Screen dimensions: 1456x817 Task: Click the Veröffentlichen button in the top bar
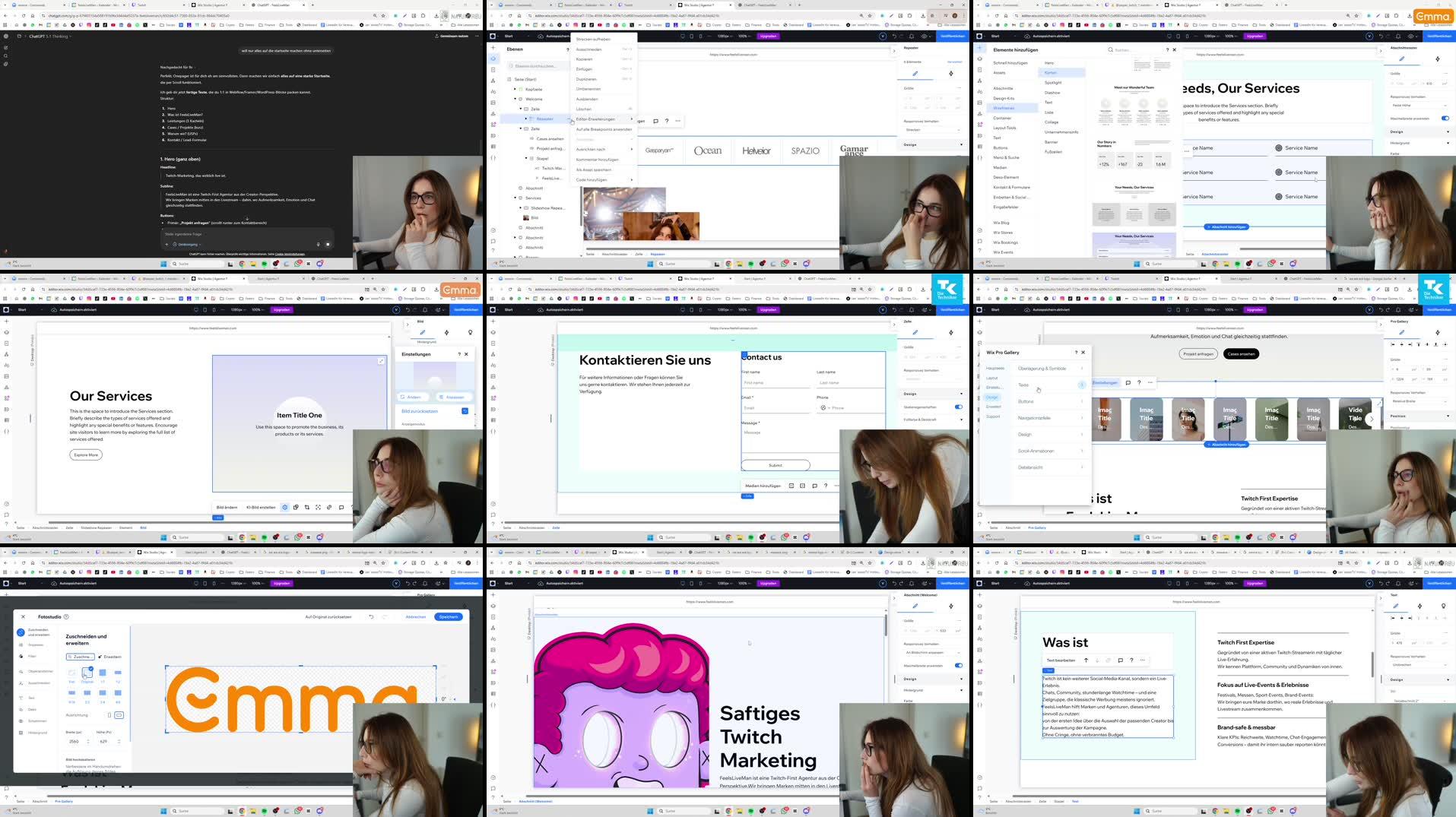pos(952,36)
